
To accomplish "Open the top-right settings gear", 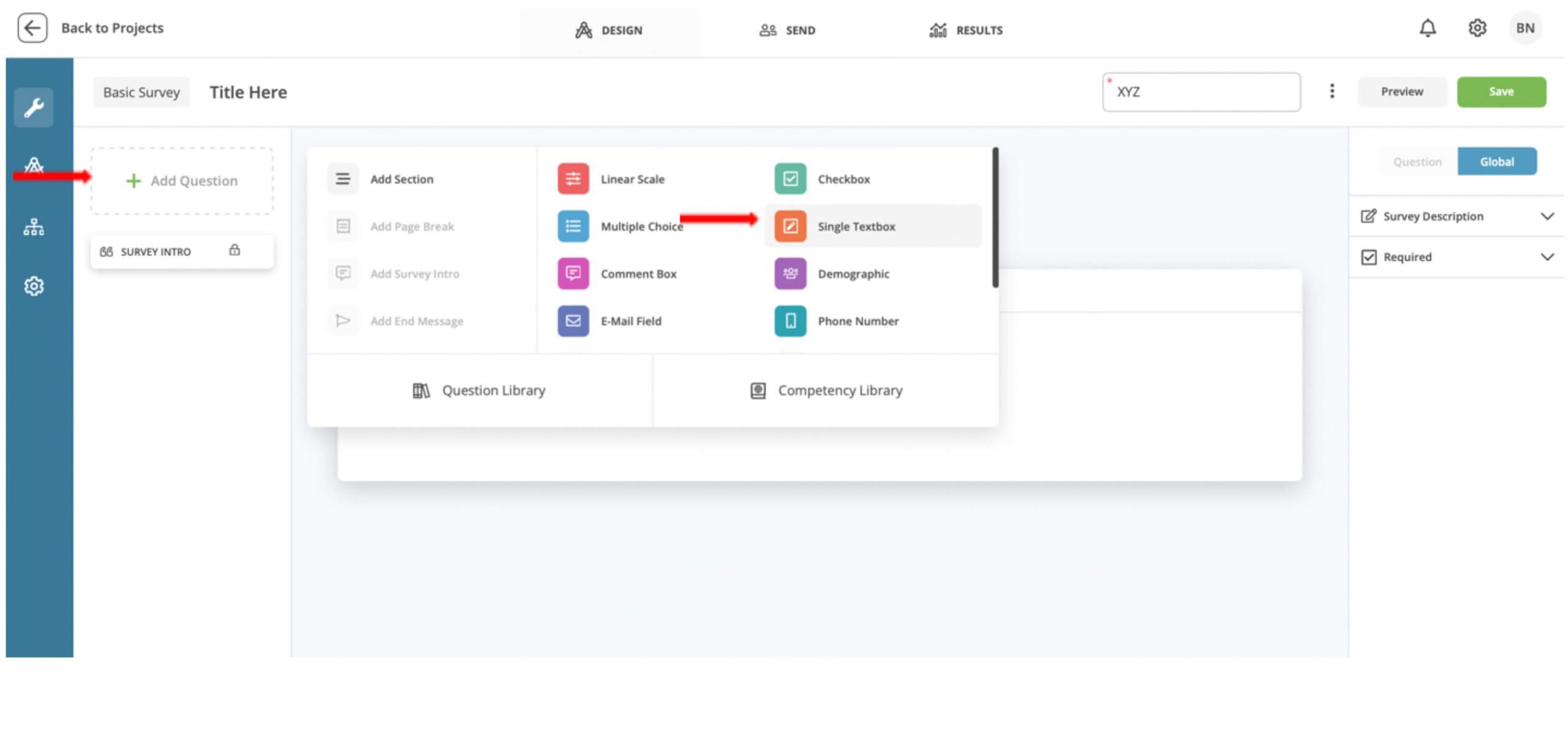I will (1477, 28).
